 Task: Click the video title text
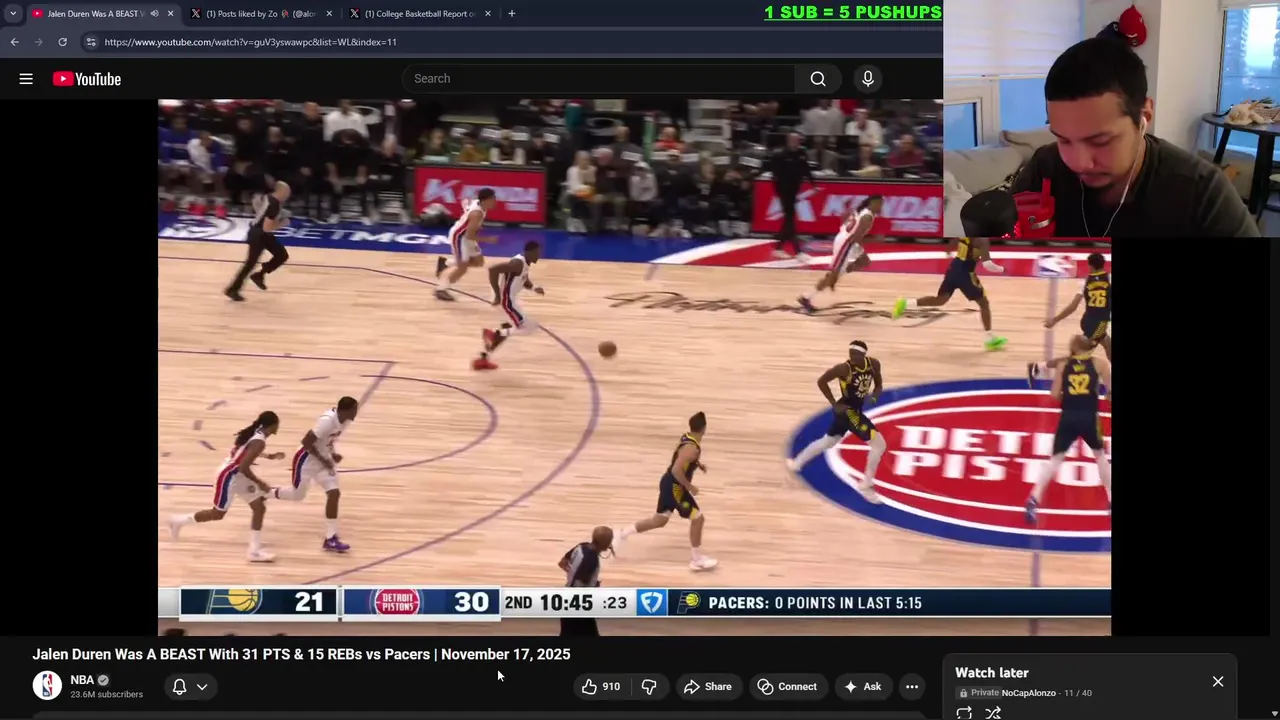coord(301,654)
